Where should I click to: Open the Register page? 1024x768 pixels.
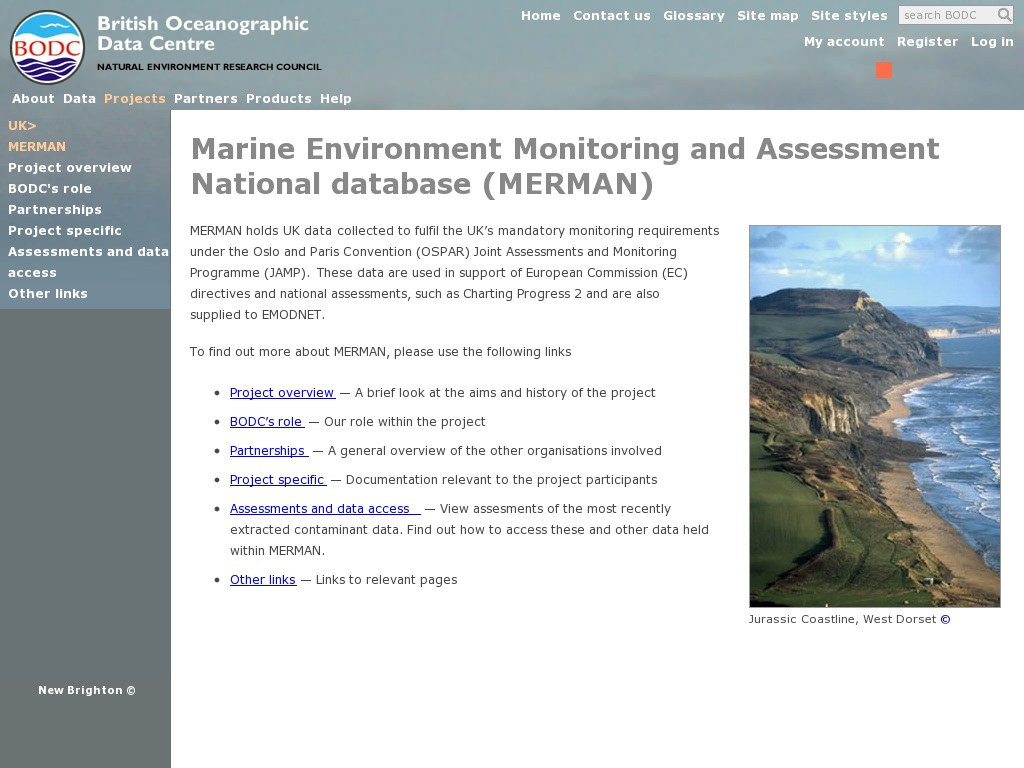tap(927, 42)
